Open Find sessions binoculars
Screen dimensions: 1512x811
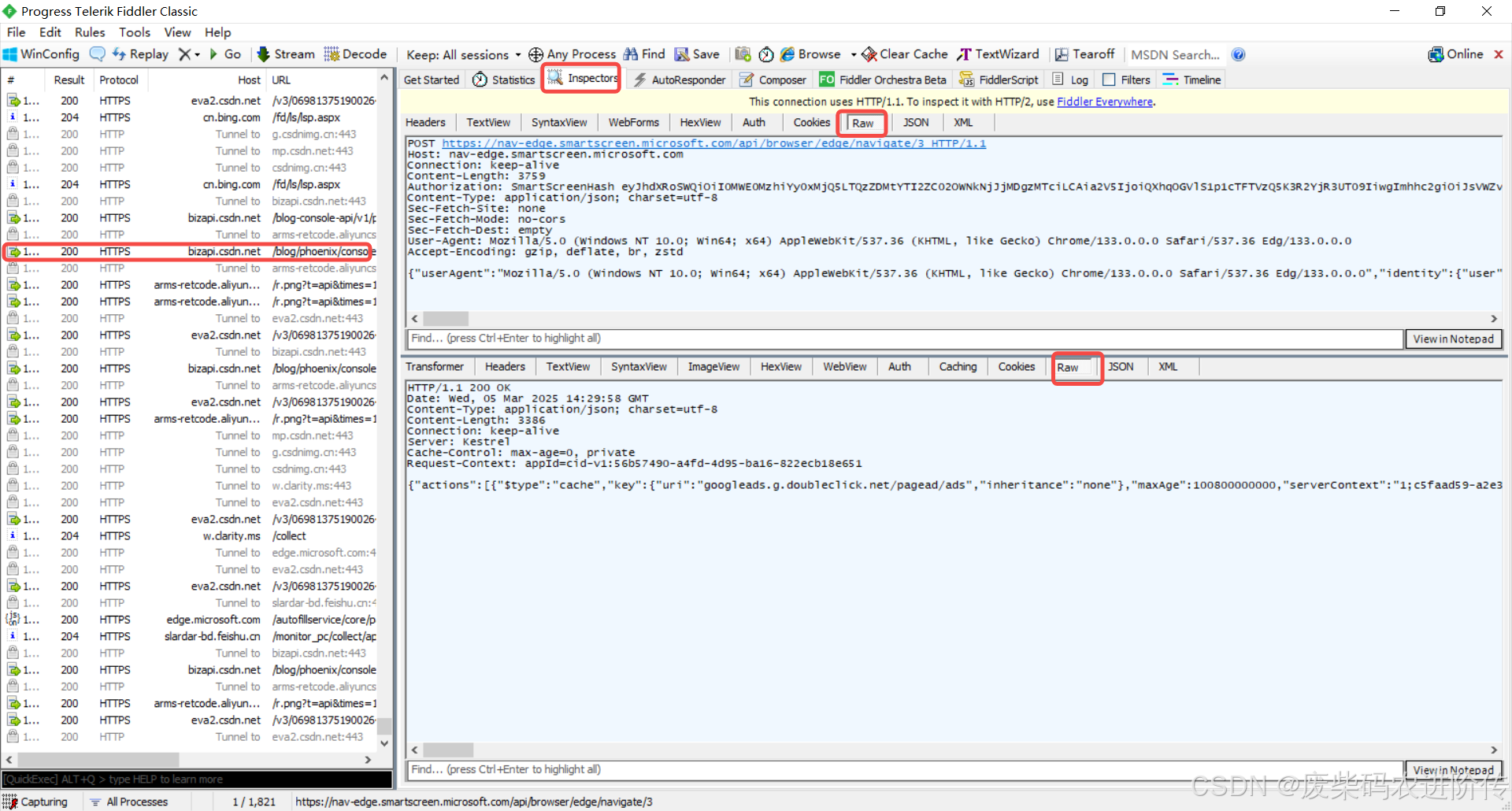[644, 54]
